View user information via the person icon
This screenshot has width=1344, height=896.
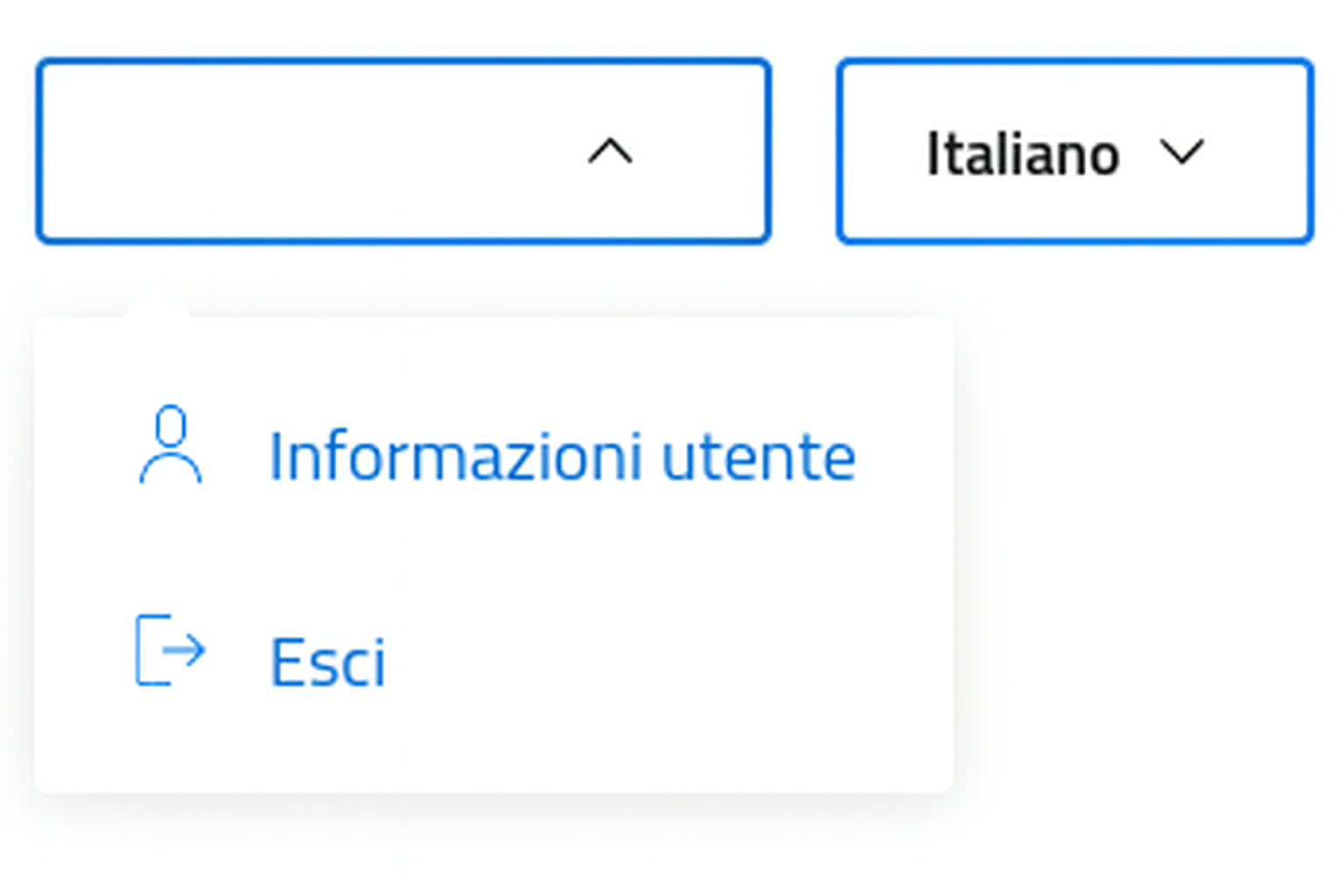171,445
